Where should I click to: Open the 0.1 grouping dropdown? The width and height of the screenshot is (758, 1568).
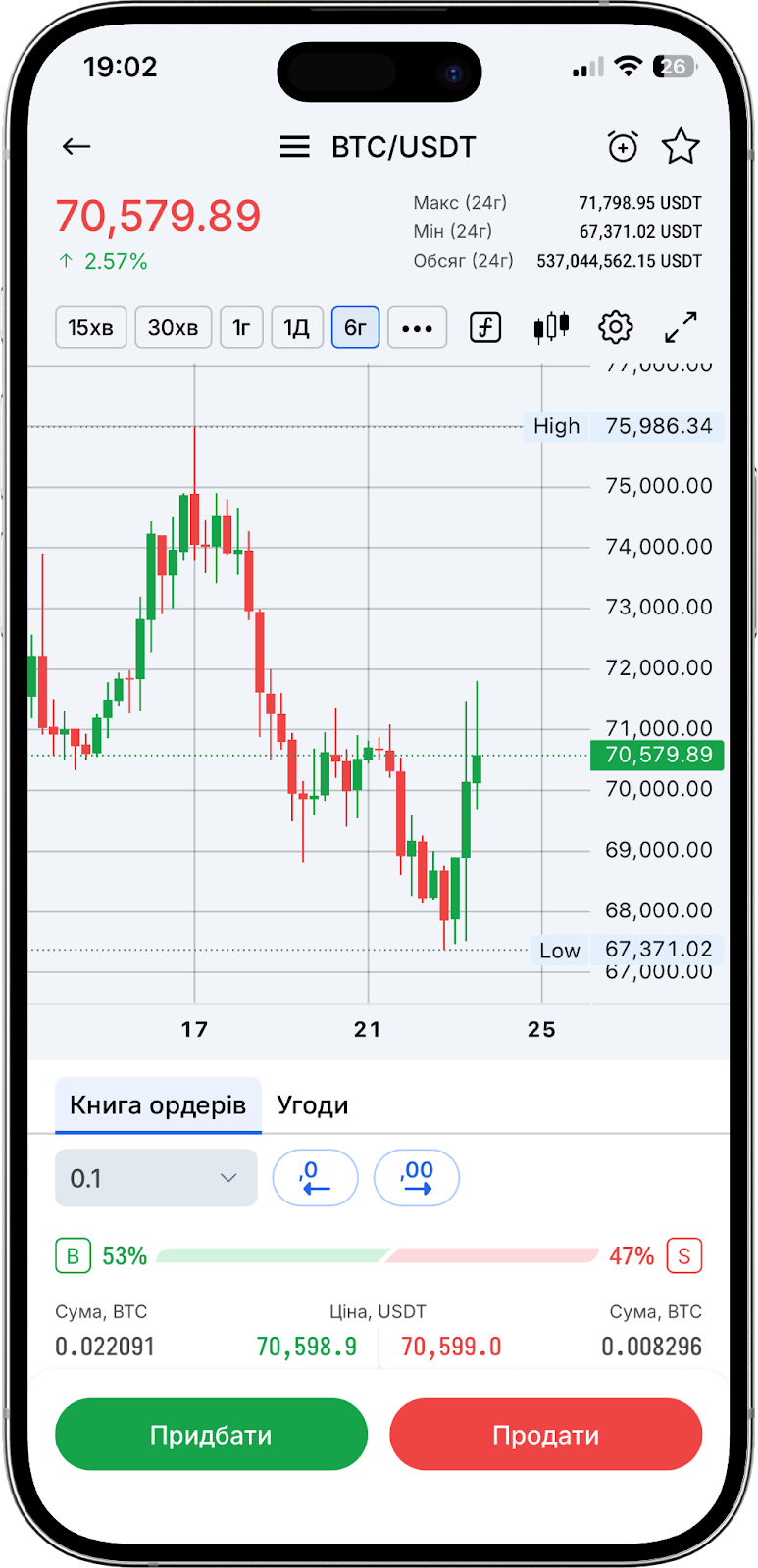tap(156, 1178)
